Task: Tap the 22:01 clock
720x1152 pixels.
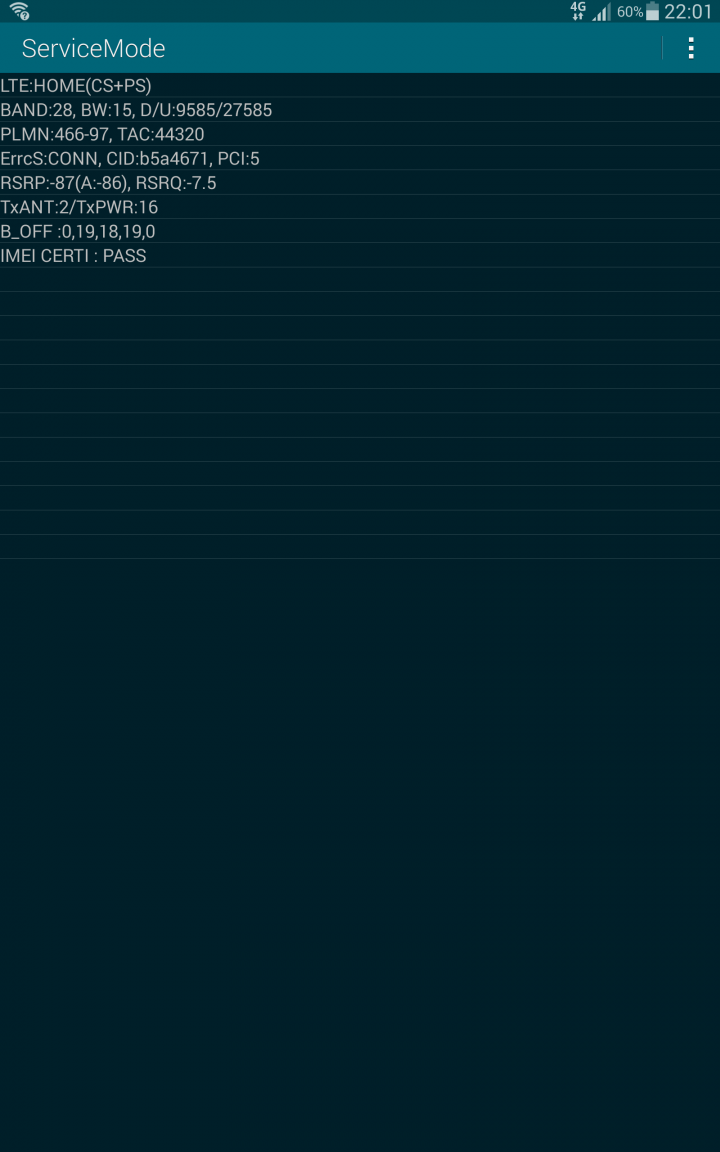Action: coord(688,12)
